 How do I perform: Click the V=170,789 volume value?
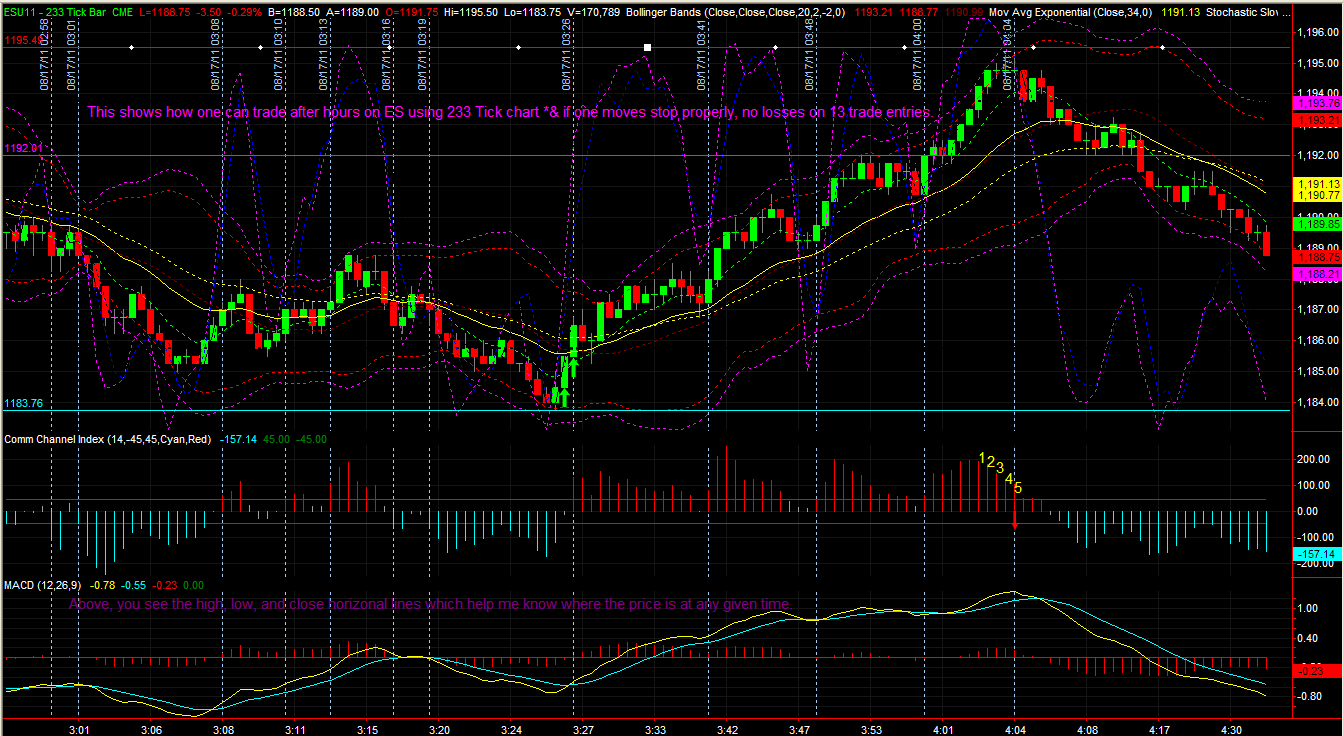[596, 11]
